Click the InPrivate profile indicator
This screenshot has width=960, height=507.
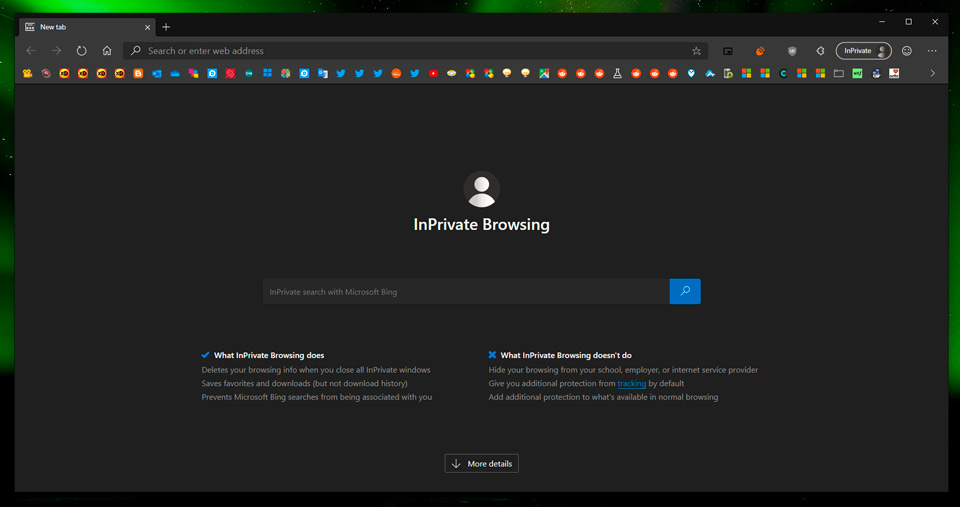point(864,51)
